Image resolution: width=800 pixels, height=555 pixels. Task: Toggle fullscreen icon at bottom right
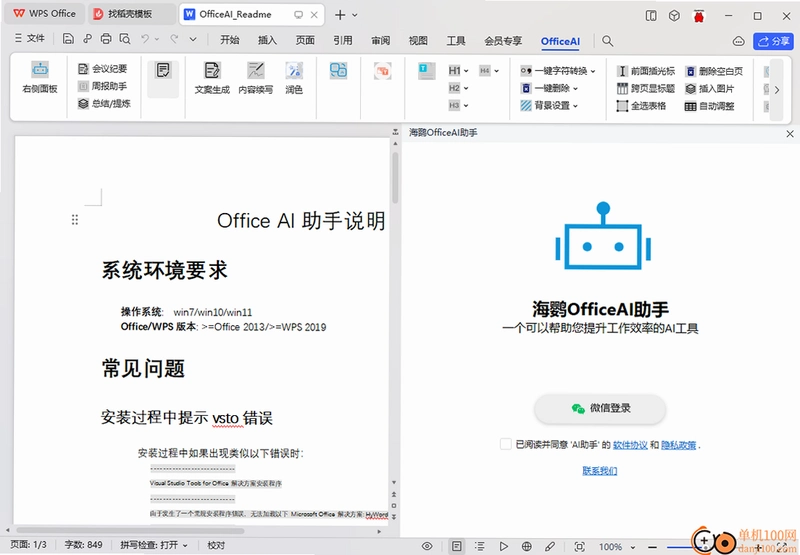pyautogui.click(x=782, y=547)
